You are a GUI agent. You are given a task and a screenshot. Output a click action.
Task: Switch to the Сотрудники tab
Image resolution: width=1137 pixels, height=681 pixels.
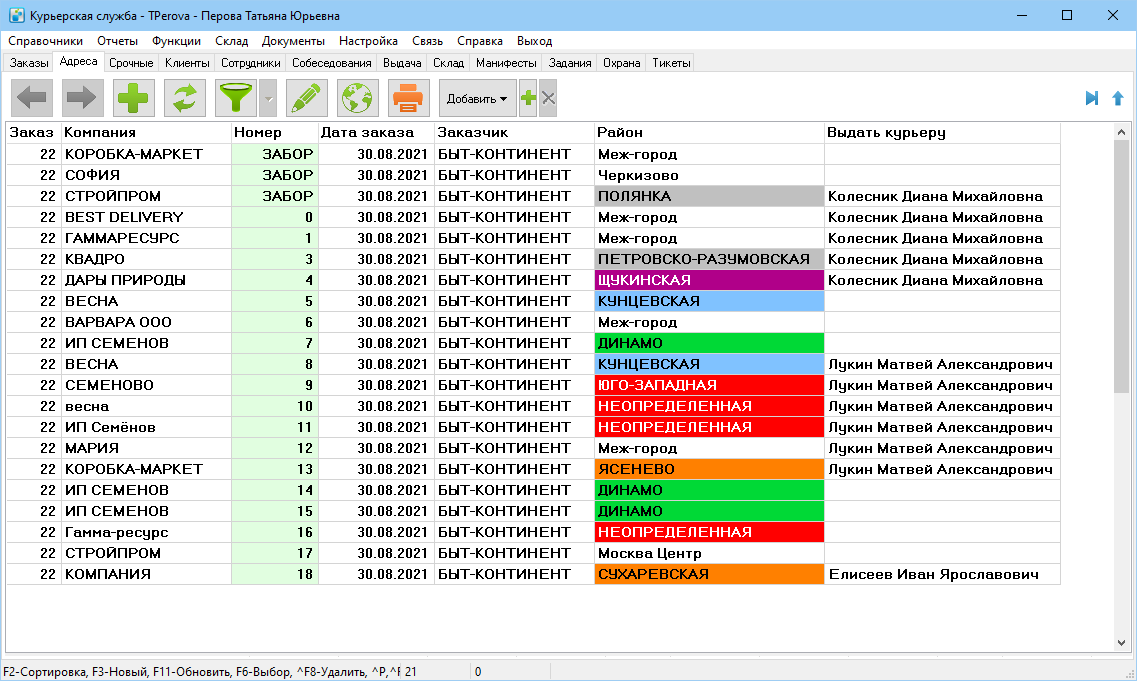click(x=251, y=63)
